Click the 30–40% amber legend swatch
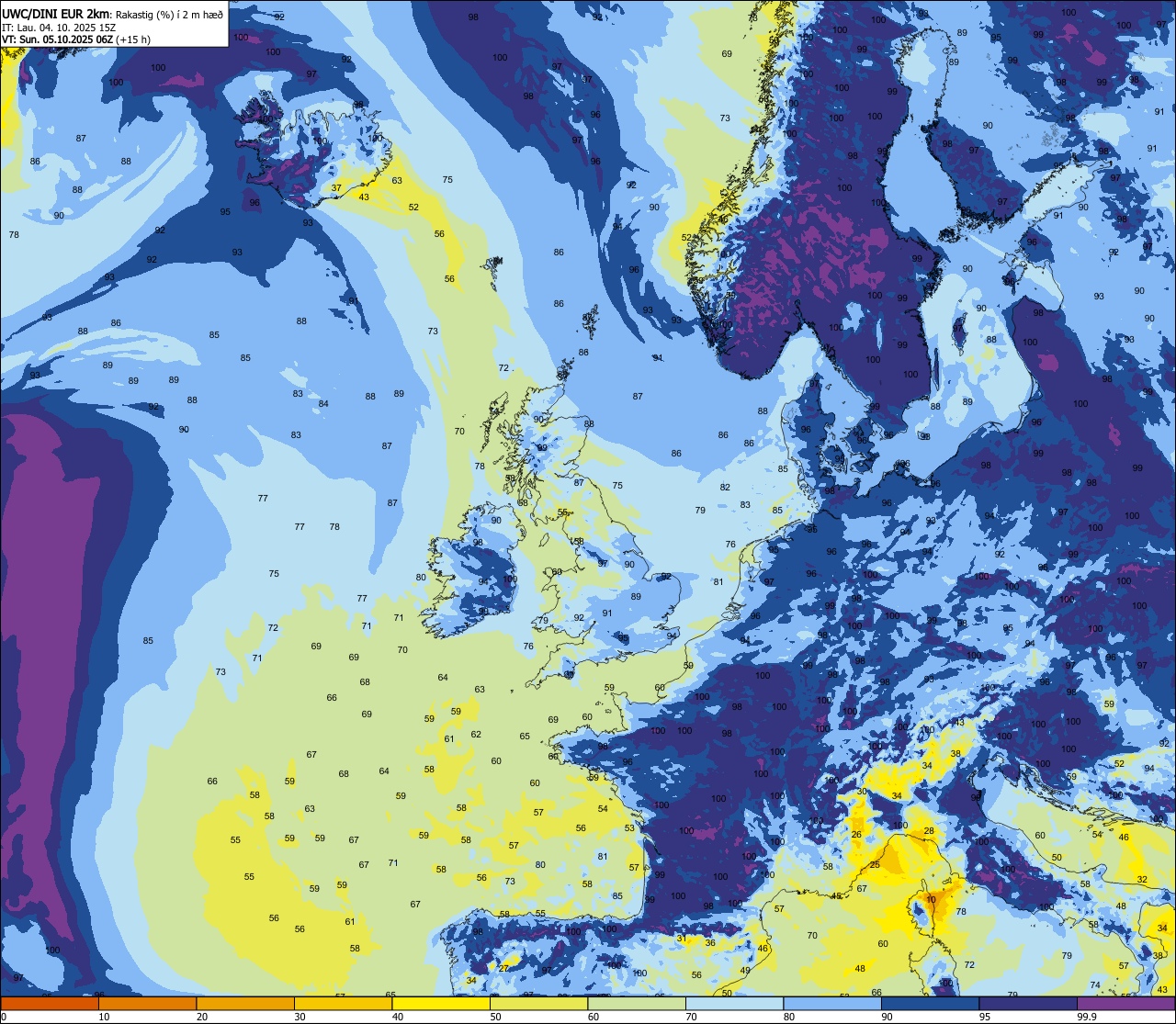Viewport: 1176px width, 1024px height. [x=343, y=1003]
